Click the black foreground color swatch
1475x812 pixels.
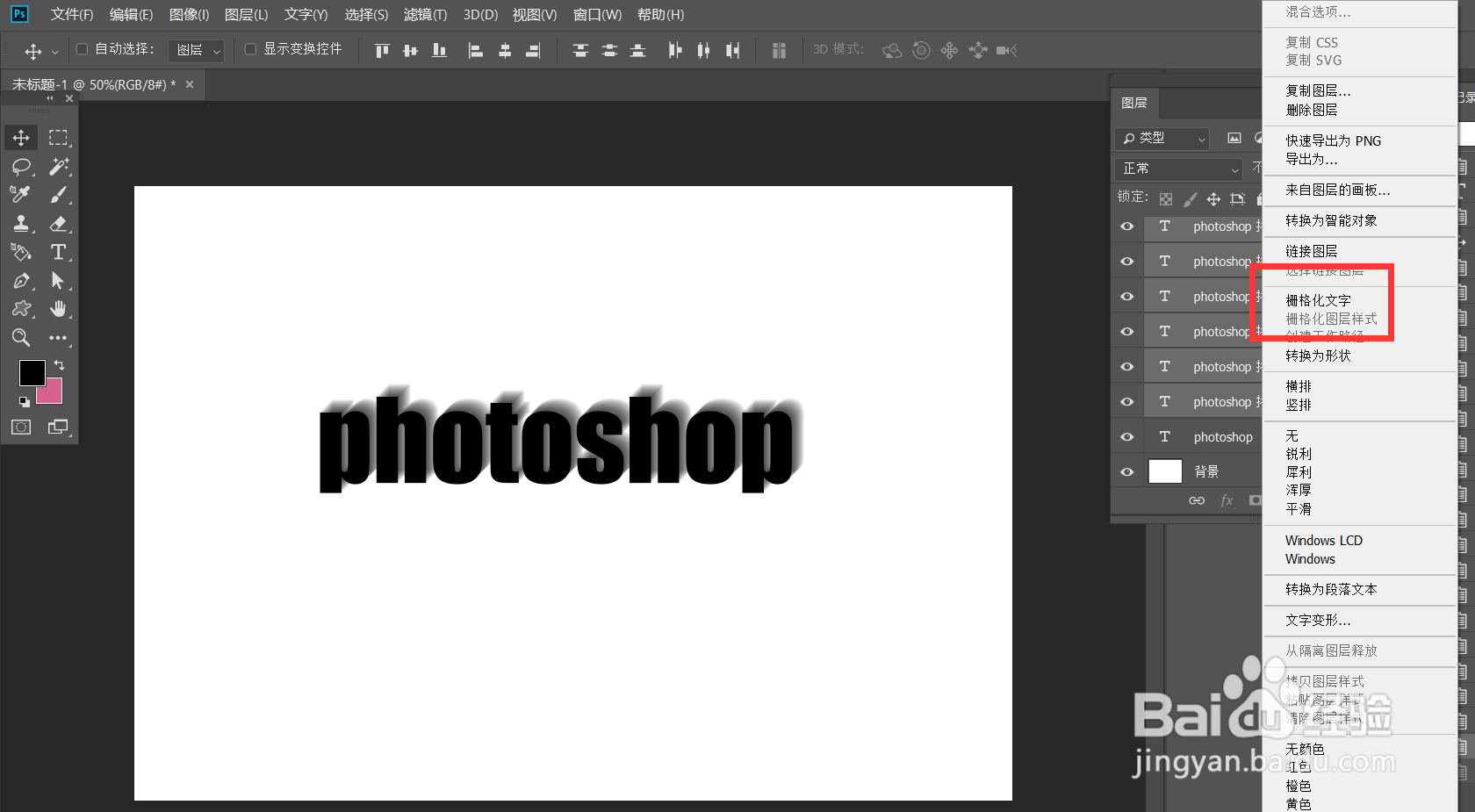pos(32,373)
